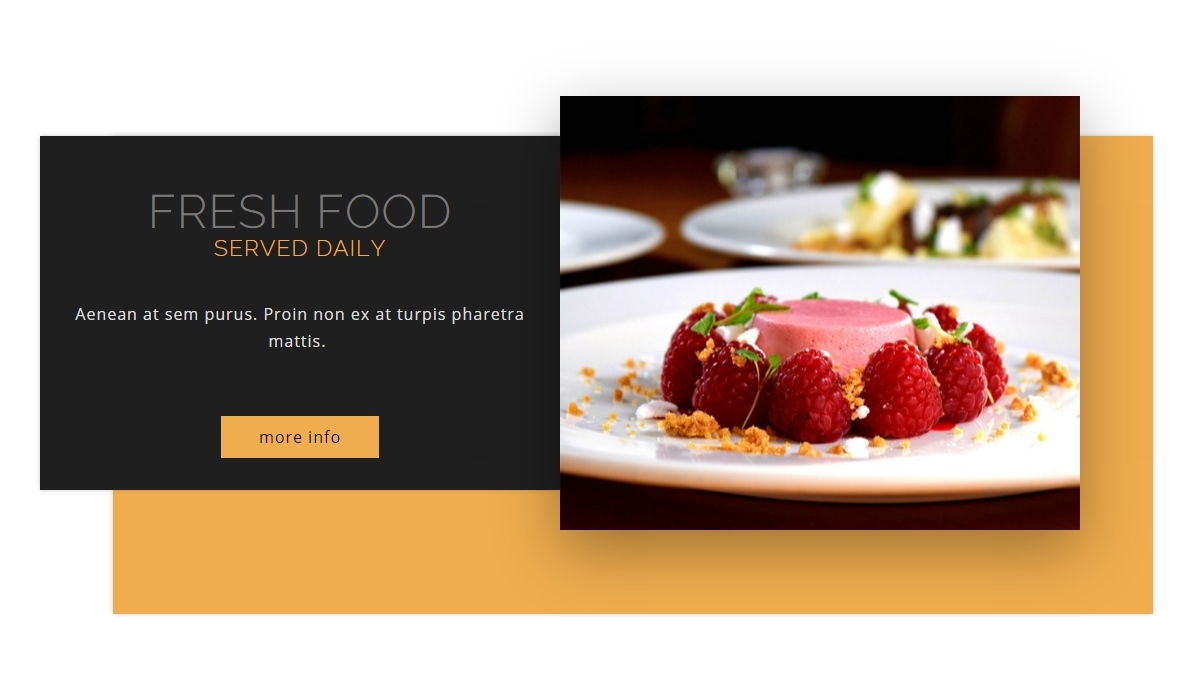Click the word mattis in the description
Image resolution: width=1200 pixels, height=690 pixels.
pos(297,341)
